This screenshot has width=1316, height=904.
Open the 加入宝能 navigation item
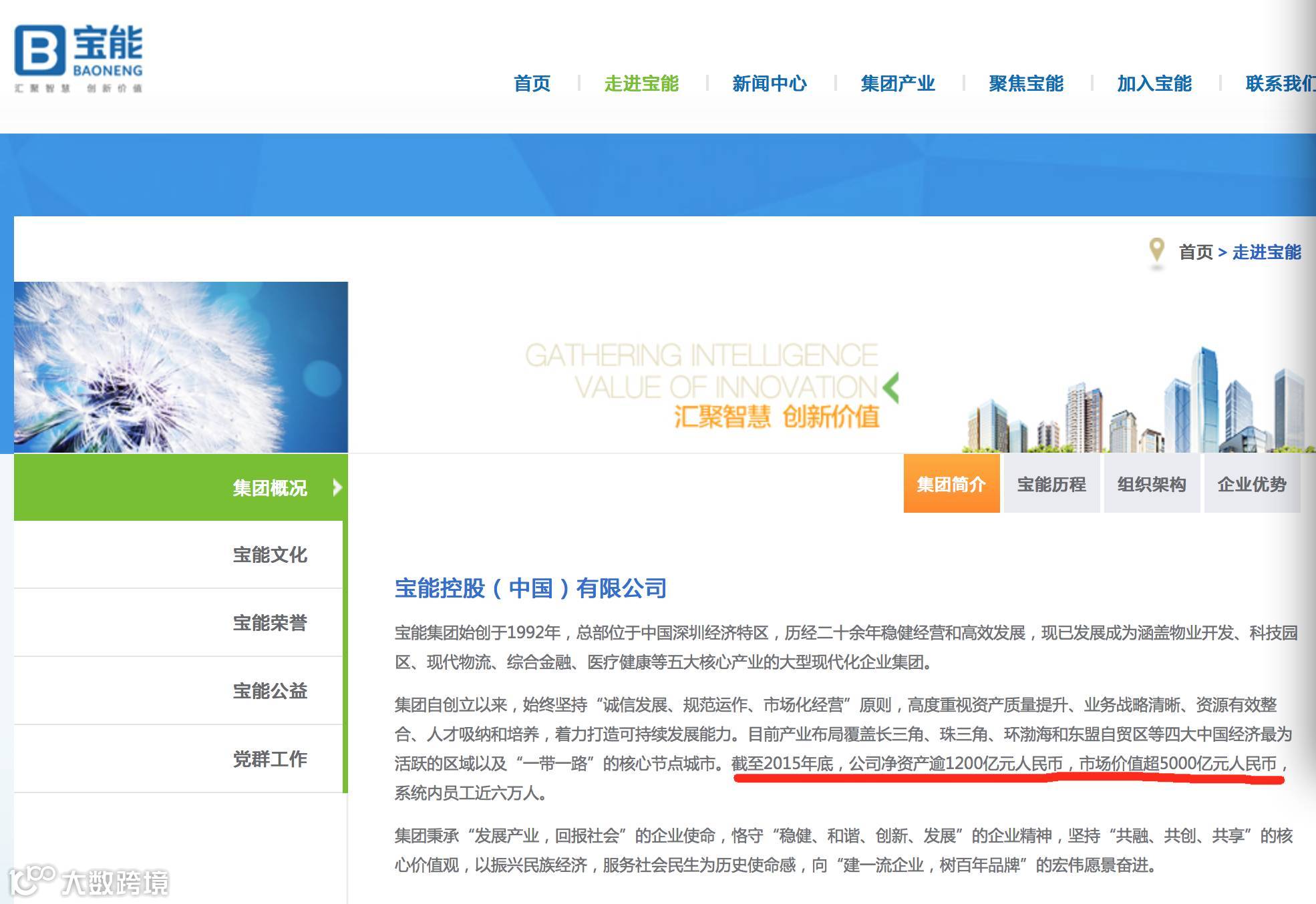[x=1154, y=83]
